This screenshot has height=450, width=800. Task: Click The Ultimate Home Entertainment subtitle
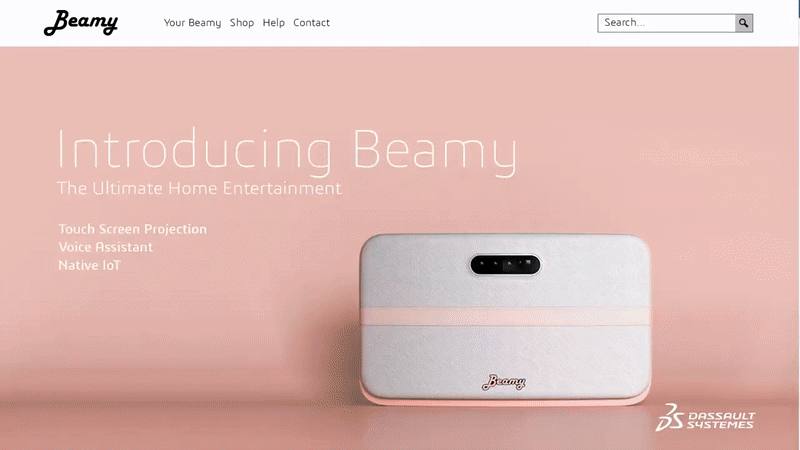[x=199, y=188]
